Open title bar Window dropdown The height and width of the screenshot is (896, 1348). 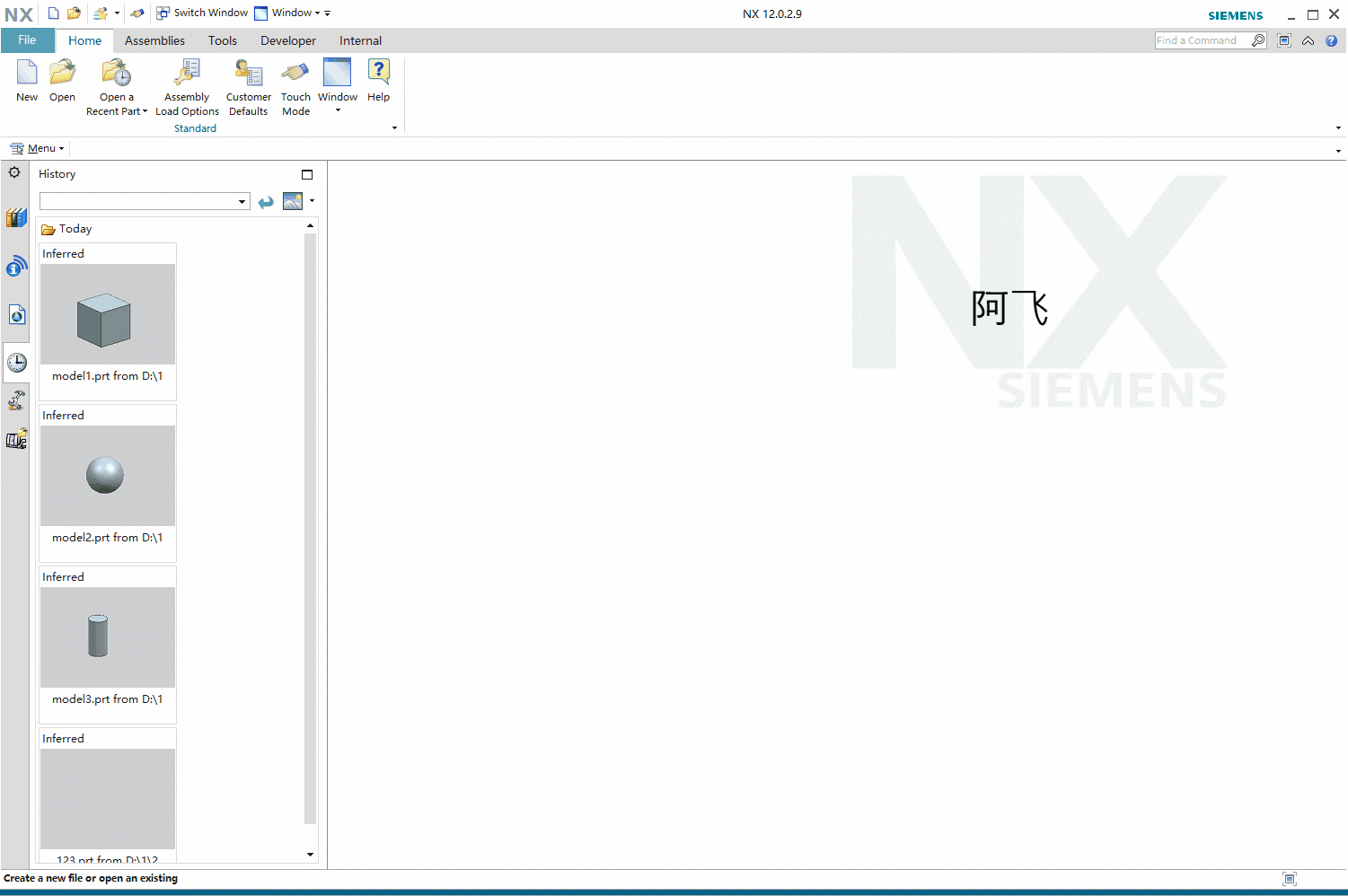pos(287,13)
